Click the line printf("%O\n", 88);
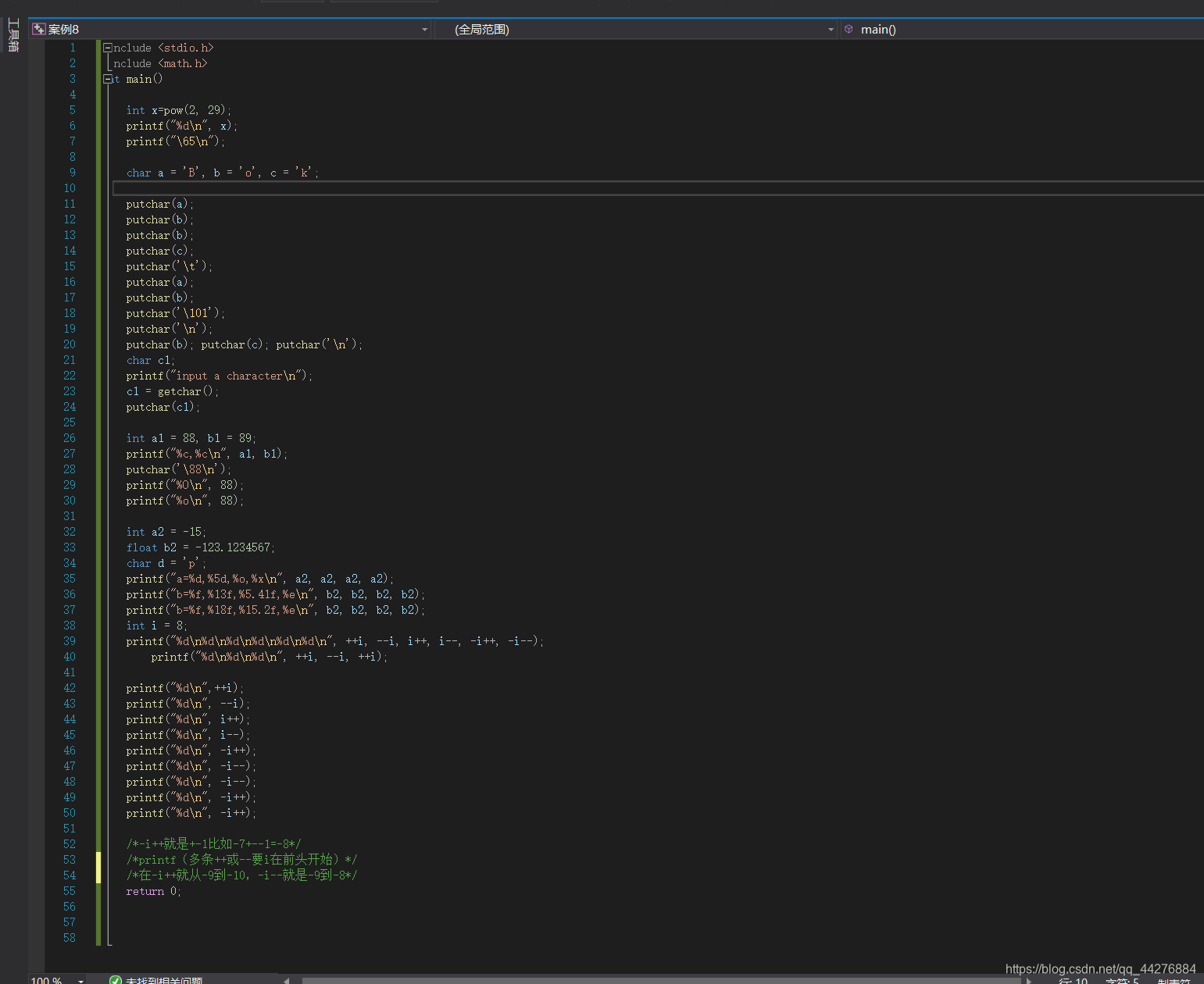Screen dimensions: 1204x984 pos(184,485)
